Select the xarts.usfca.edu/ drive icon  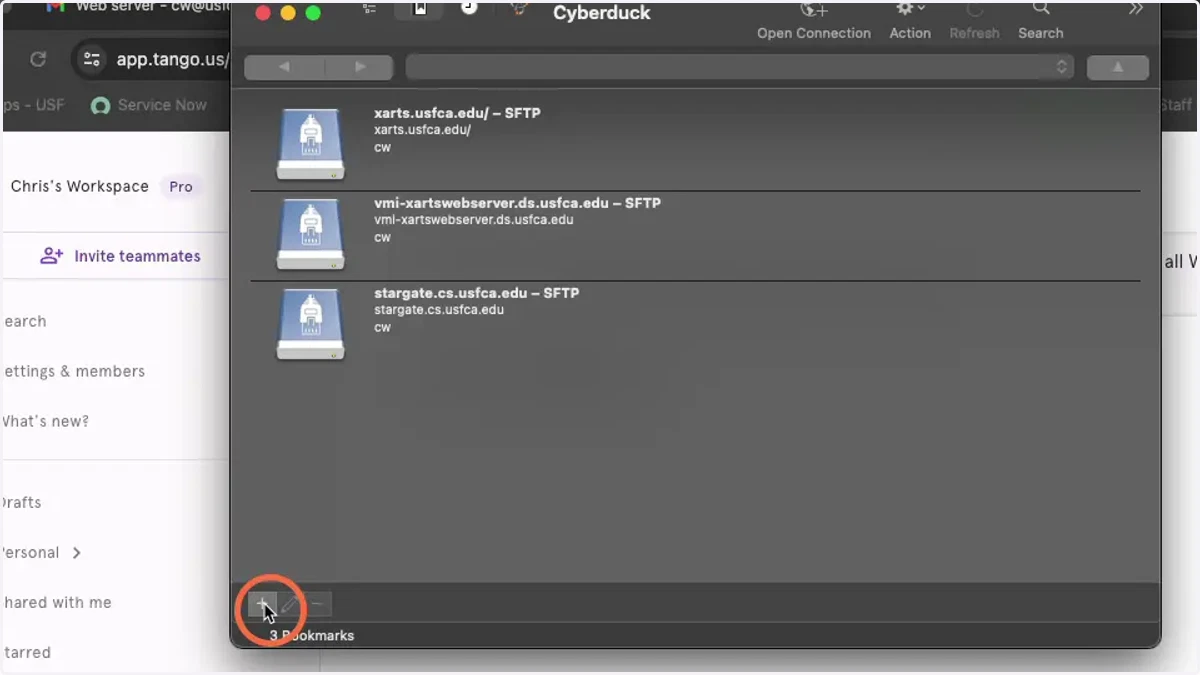pyautogui.click(x=310, y=144)
